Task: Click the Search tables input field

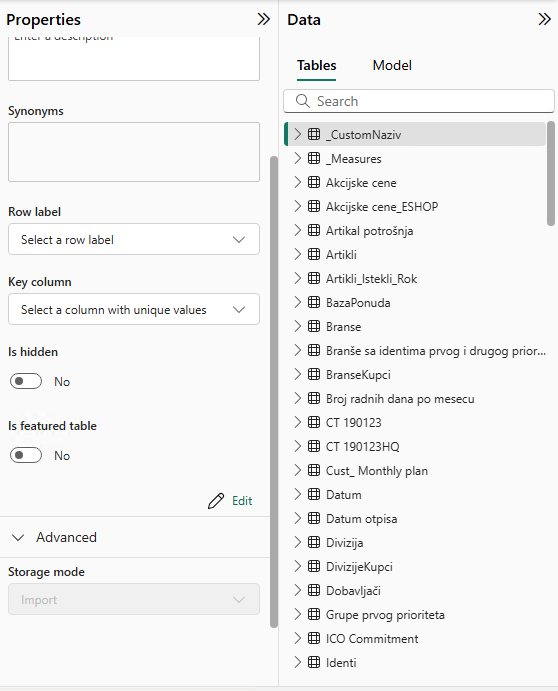Action: coord(419,101)
